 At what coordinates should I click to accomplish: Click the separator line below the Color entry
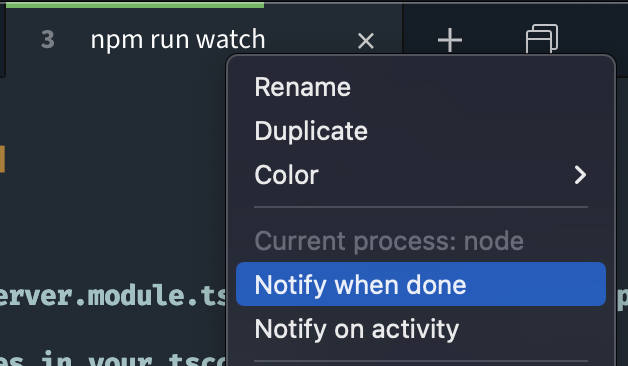coord(421,207)
